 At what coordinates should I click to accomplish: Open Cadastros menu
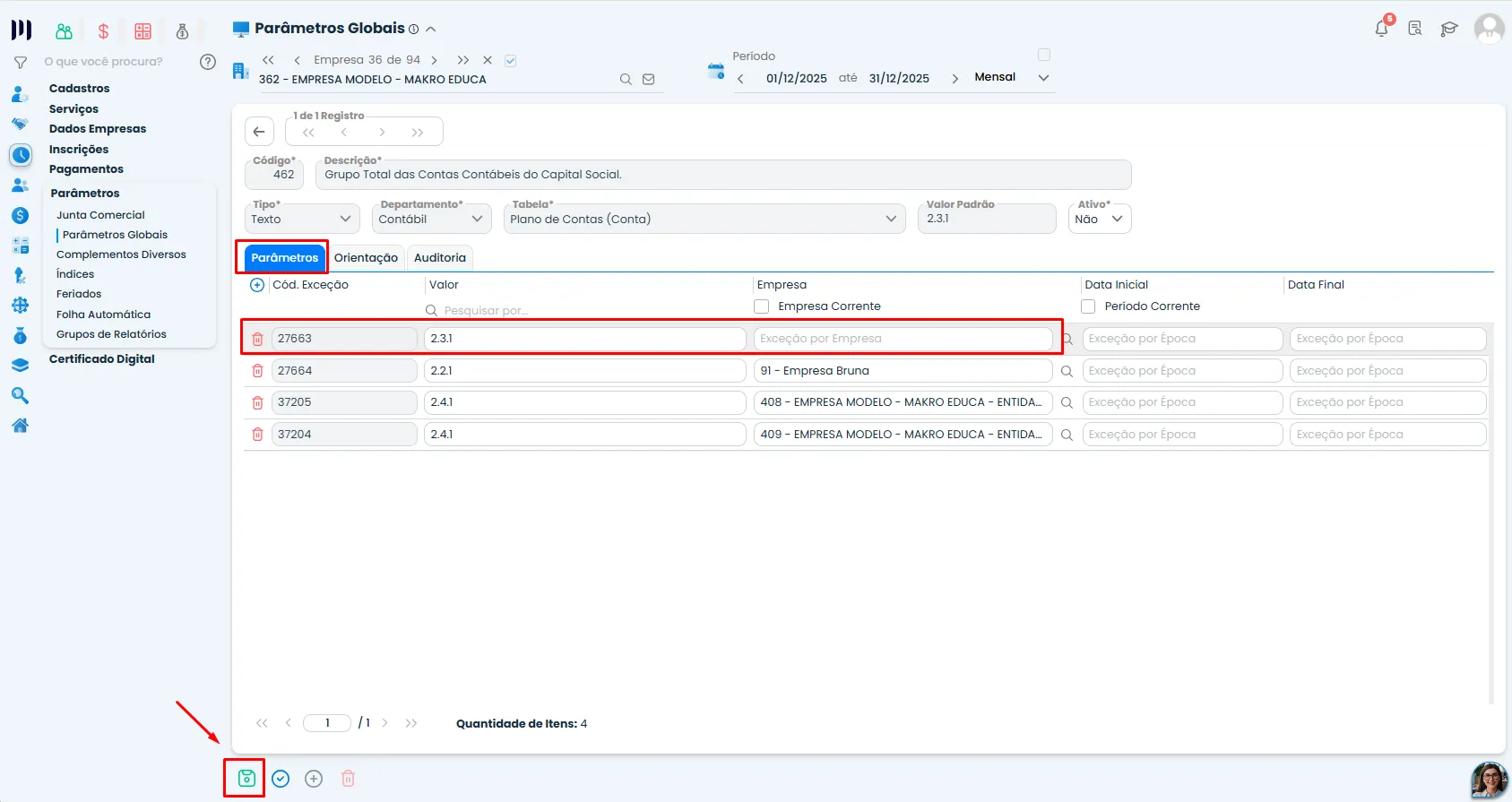coord(80,89)
